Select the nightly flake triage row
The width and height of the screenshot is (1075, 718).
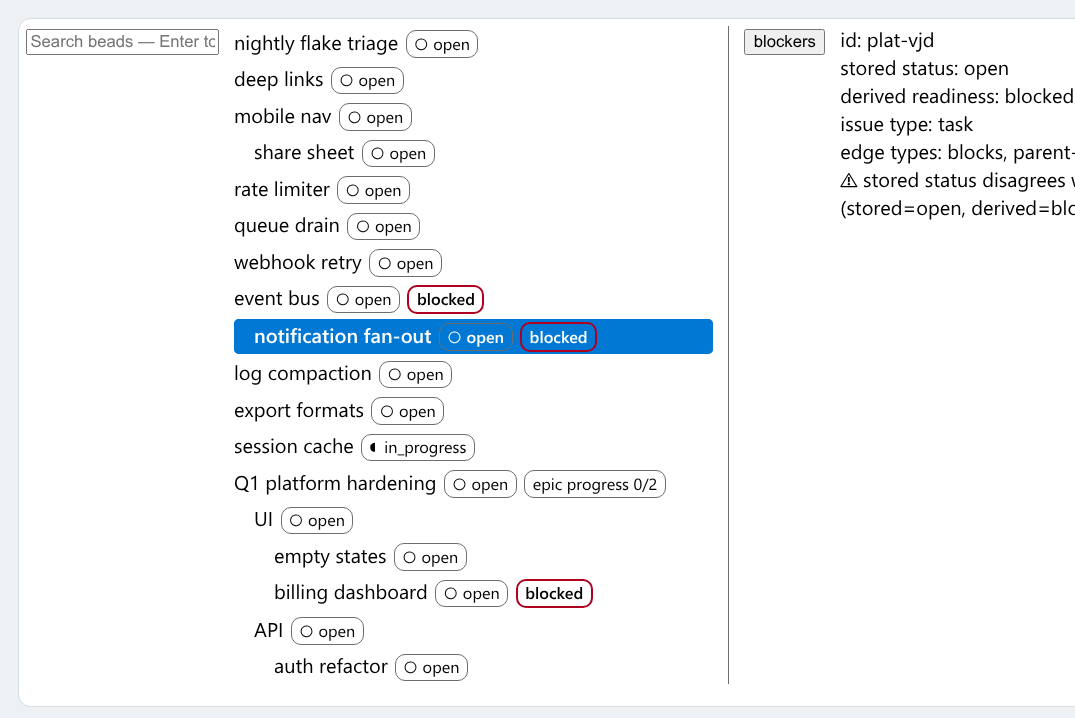click(473, 44)
